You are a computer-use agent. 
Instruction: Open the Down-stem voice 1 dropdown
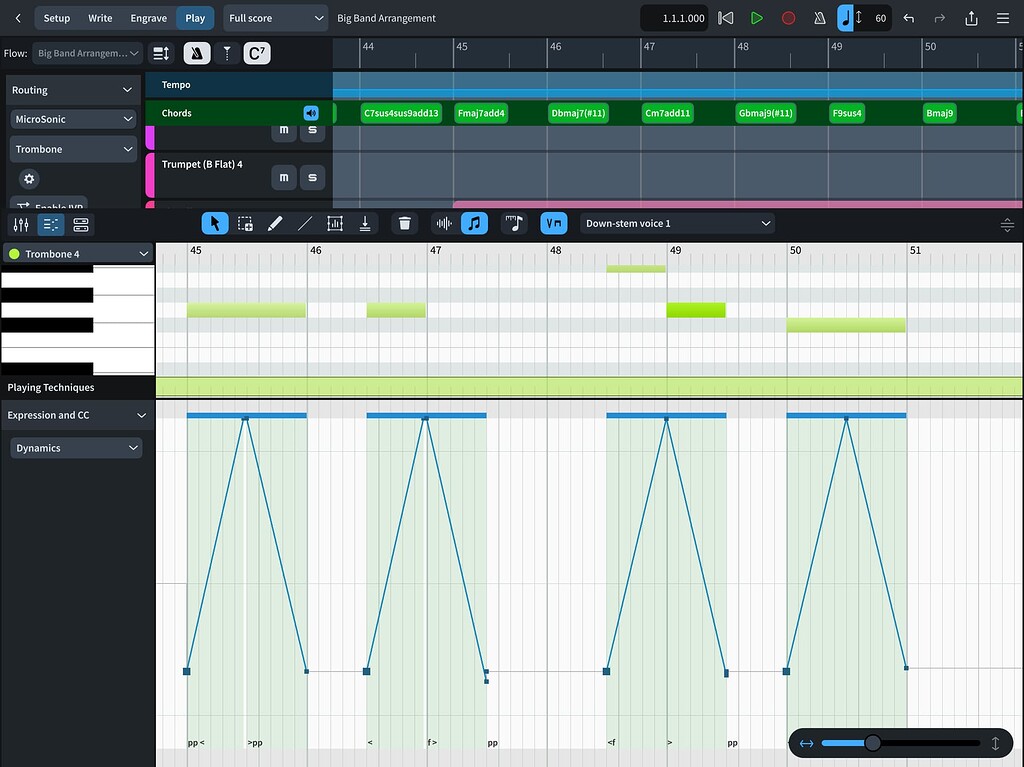677,223
